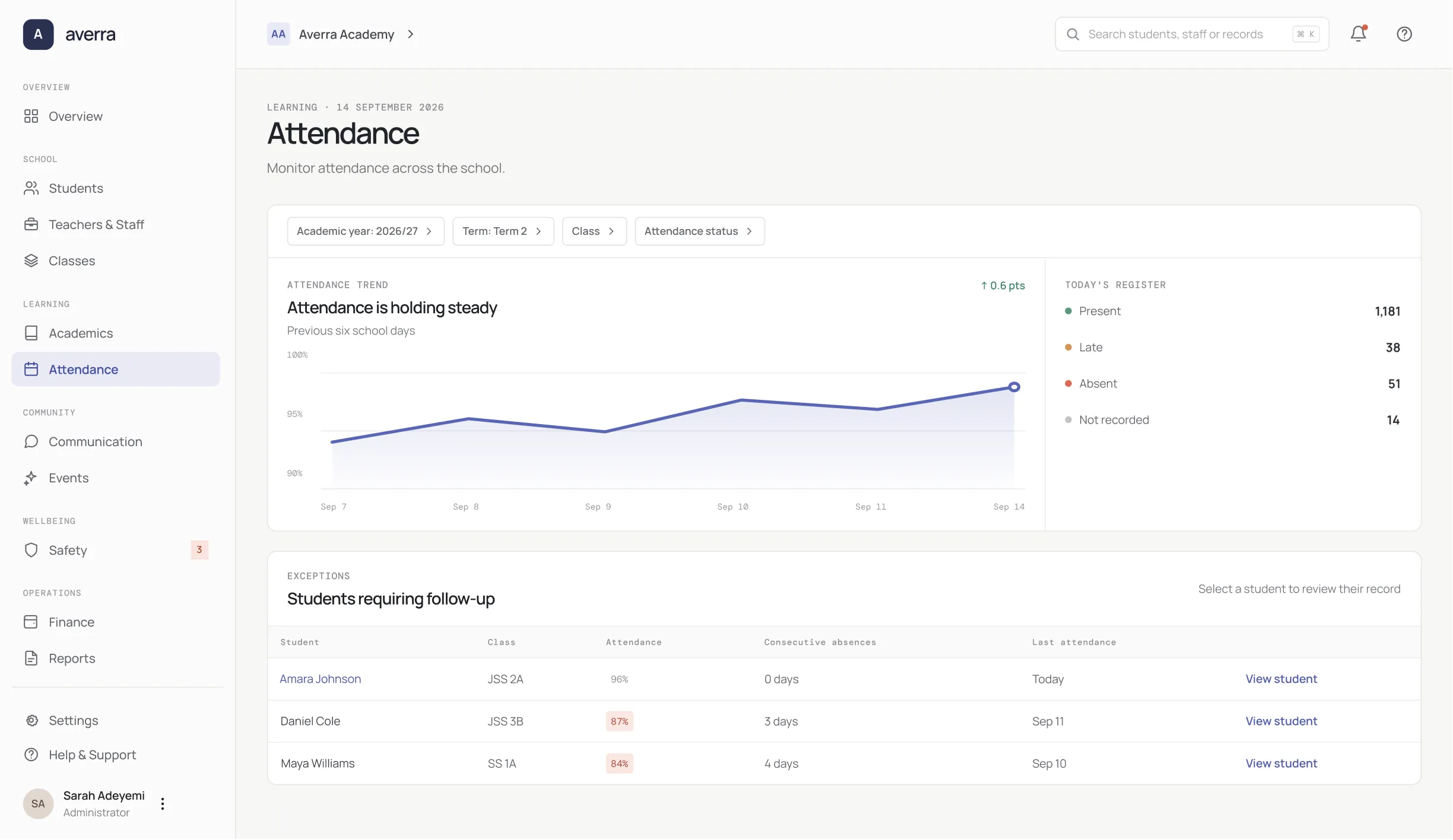Open the Class filter
1453x840 pixels.
[x=594, y=231]
